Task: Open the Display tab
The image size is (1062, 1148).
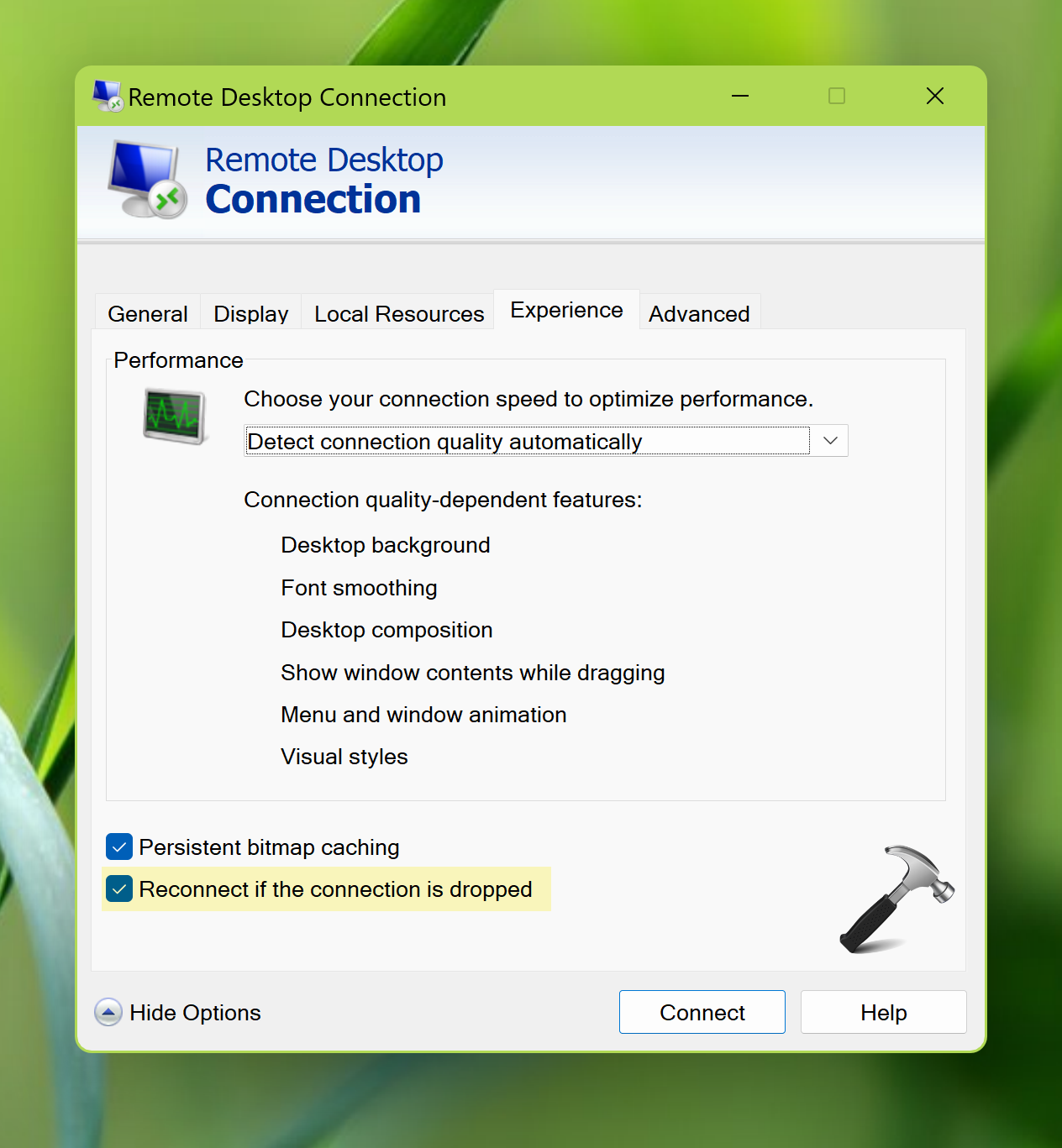Action: [x=251, y=313]
